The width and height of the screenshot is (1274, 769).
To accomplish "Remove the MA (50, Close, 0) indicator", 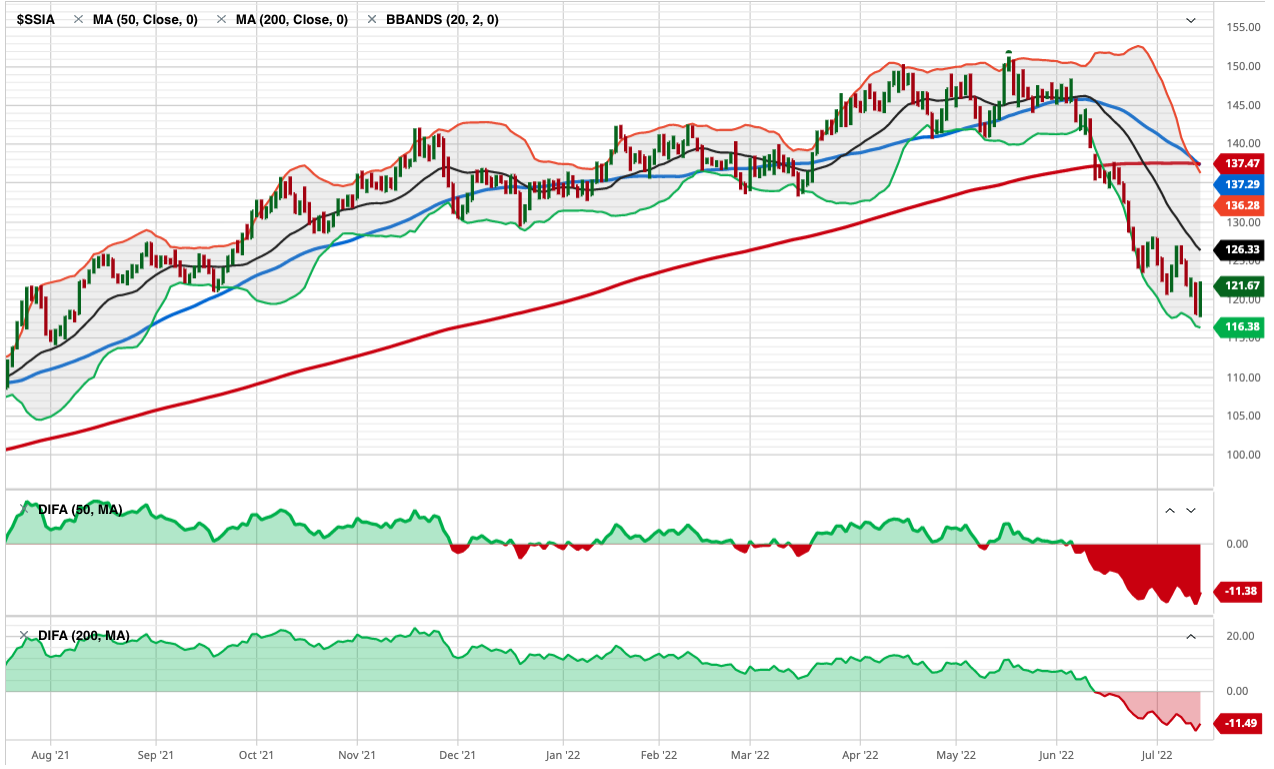I will pyautogui.click(x=77, y=19).
